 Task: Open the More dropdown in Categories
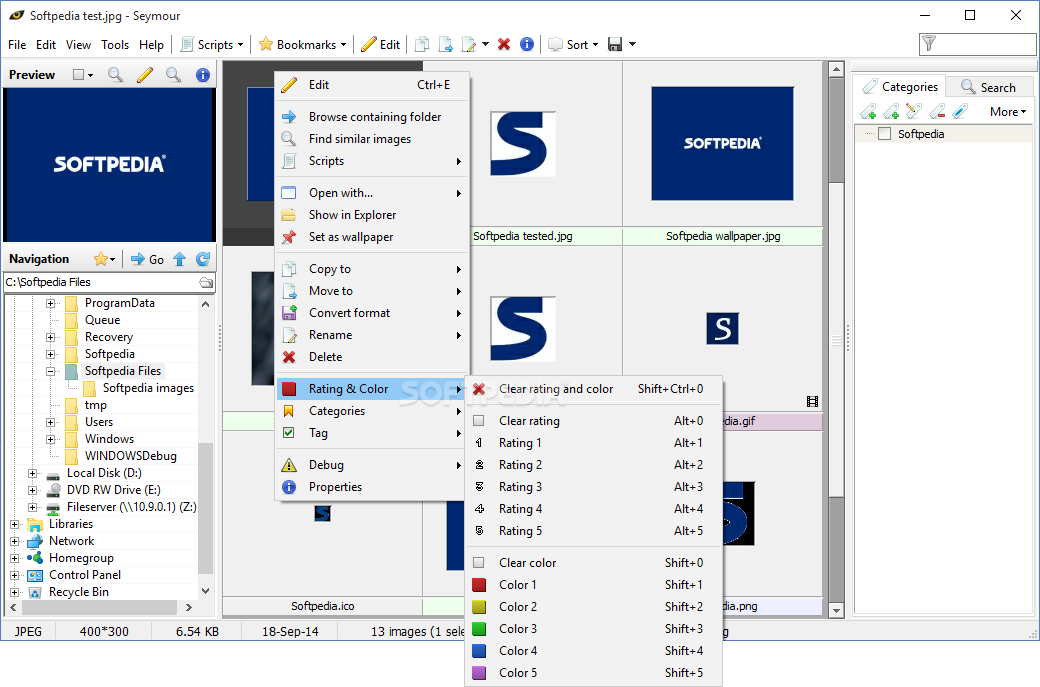coord(1008,112)
